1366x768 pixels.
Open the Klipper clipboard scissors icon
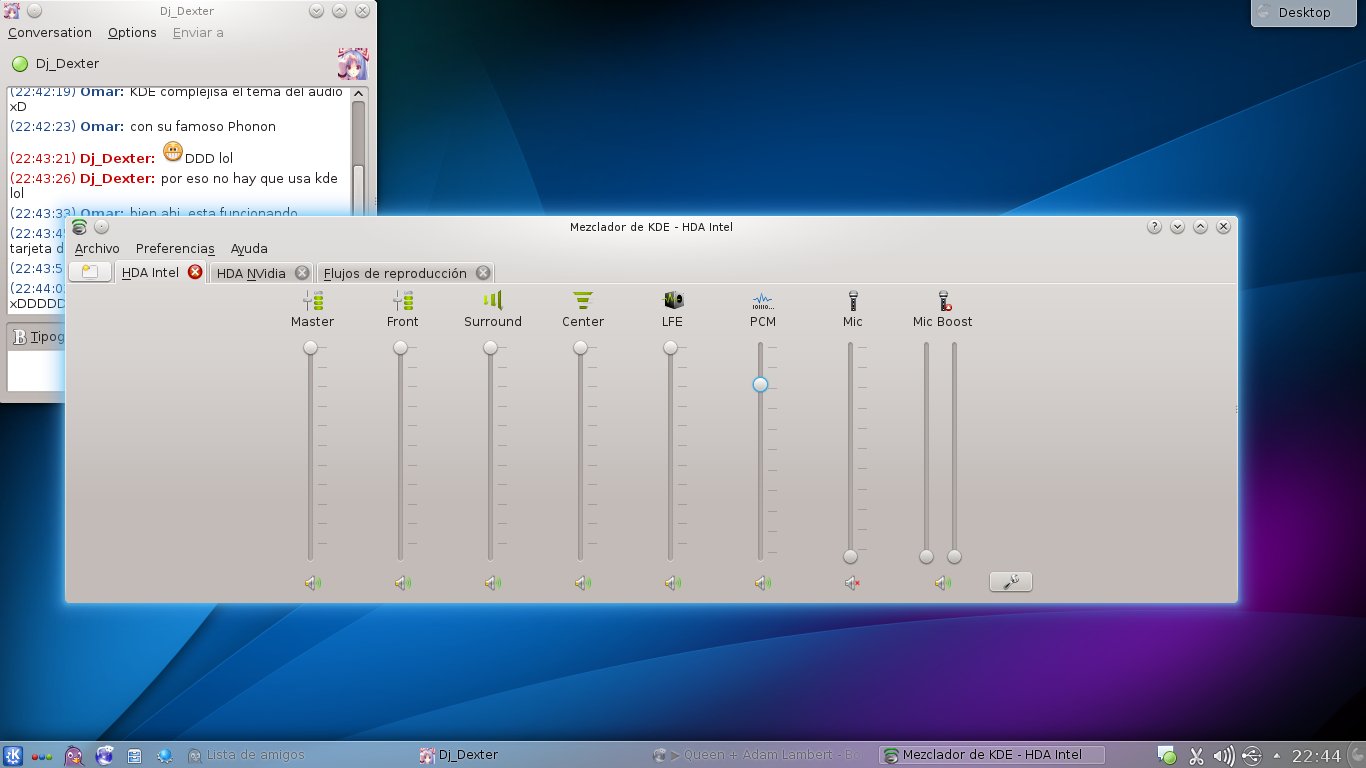pos(1196,756)
